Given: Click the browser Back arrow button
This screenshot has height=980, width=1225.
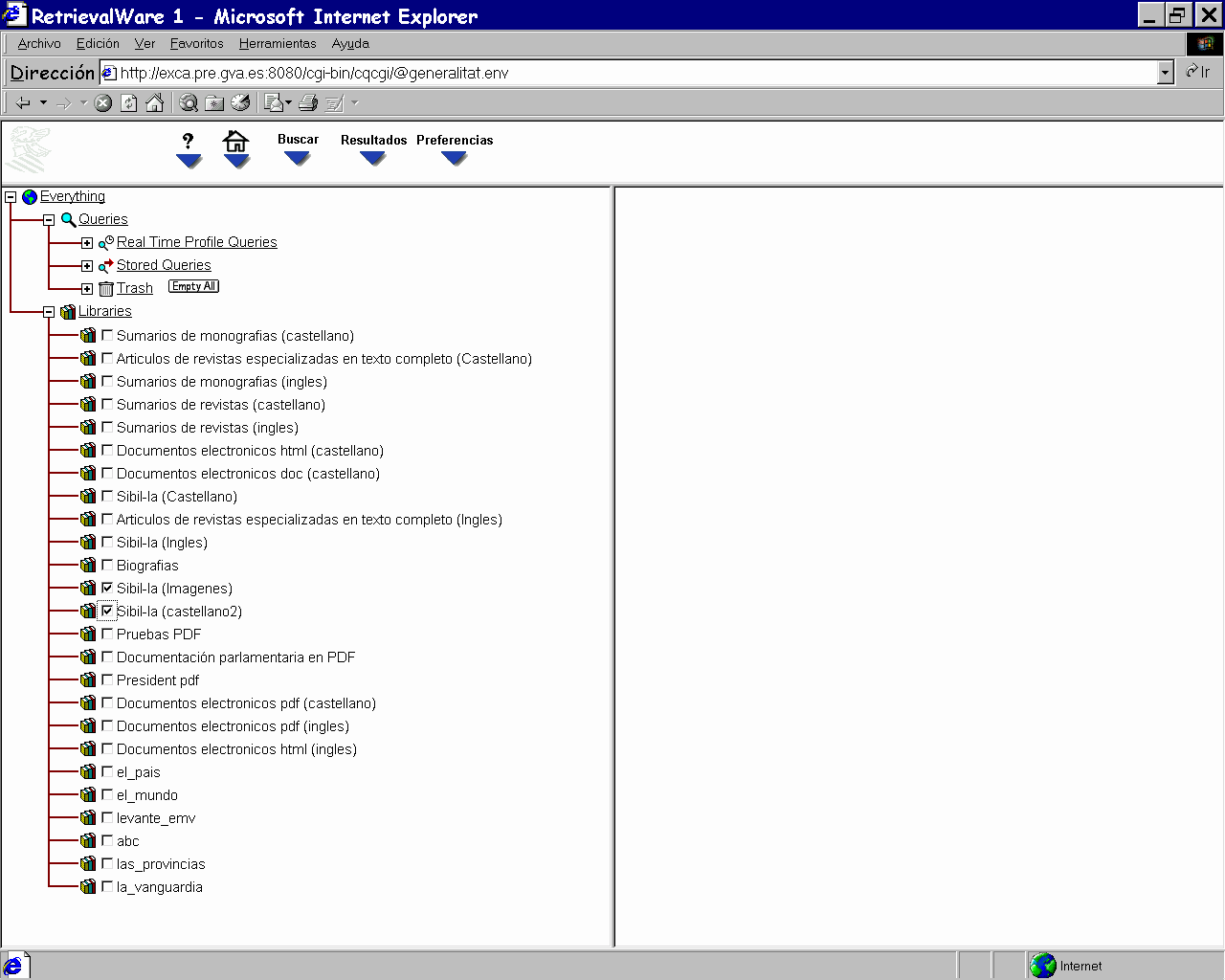Looking at the screenshot, I should [23, 103].
